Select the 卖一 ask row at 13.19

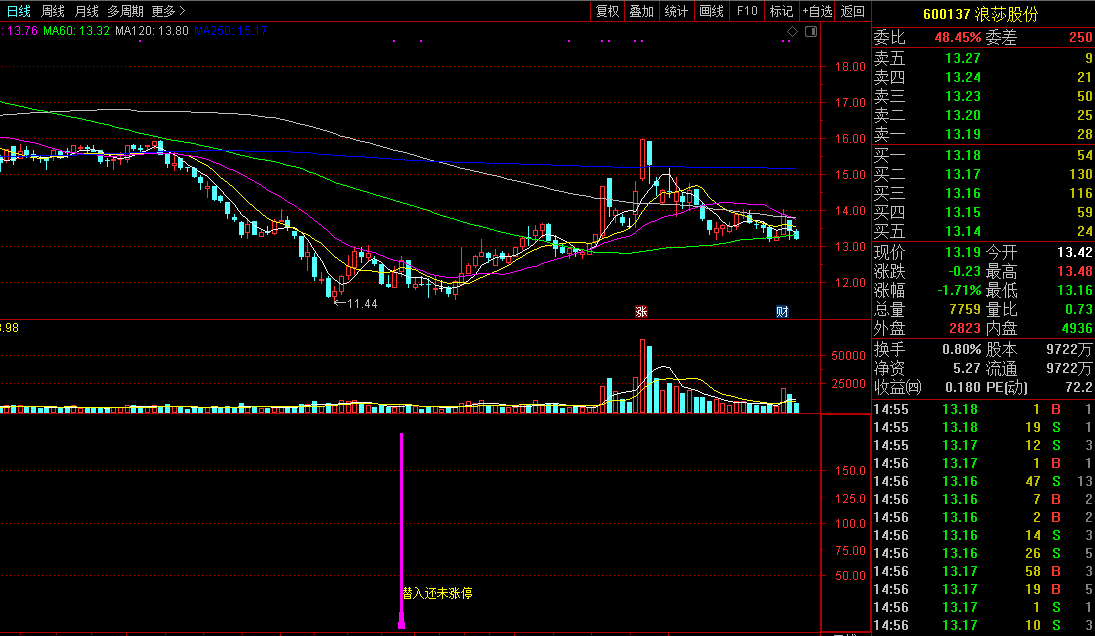pyautogui.click(x=983, y=133)
